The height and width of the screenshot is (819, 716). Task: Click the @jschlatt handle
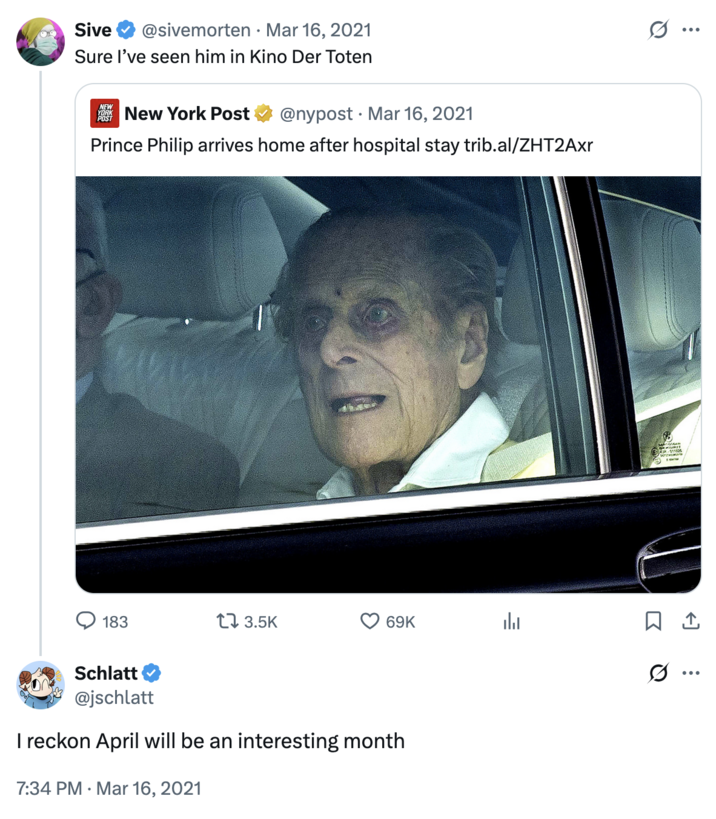tap(115, 697)
